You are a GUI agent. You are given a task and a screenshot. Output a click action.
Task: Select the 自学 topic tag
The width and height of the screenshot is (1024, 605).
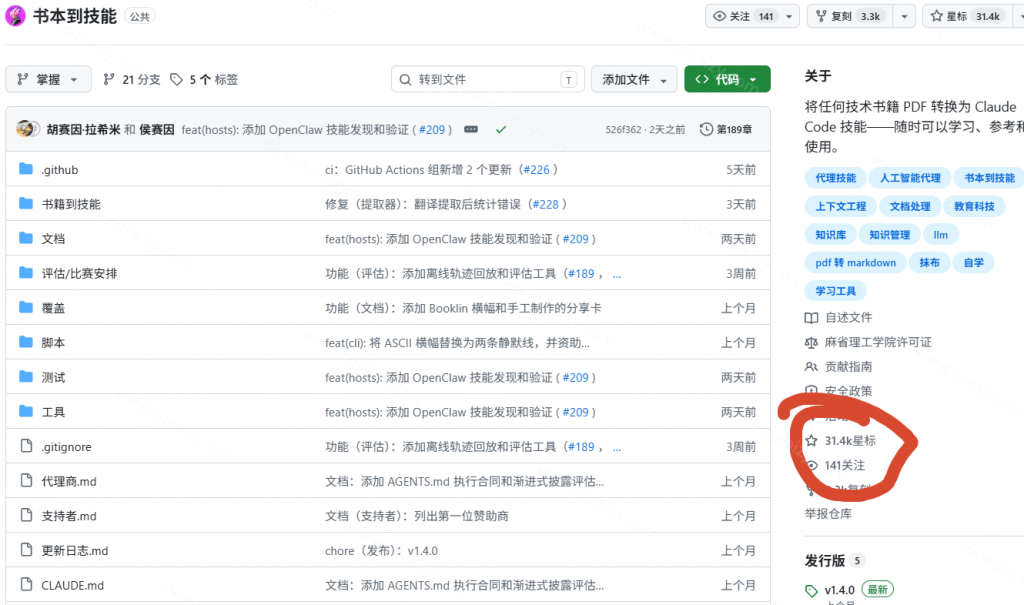(x=974, y=263)
